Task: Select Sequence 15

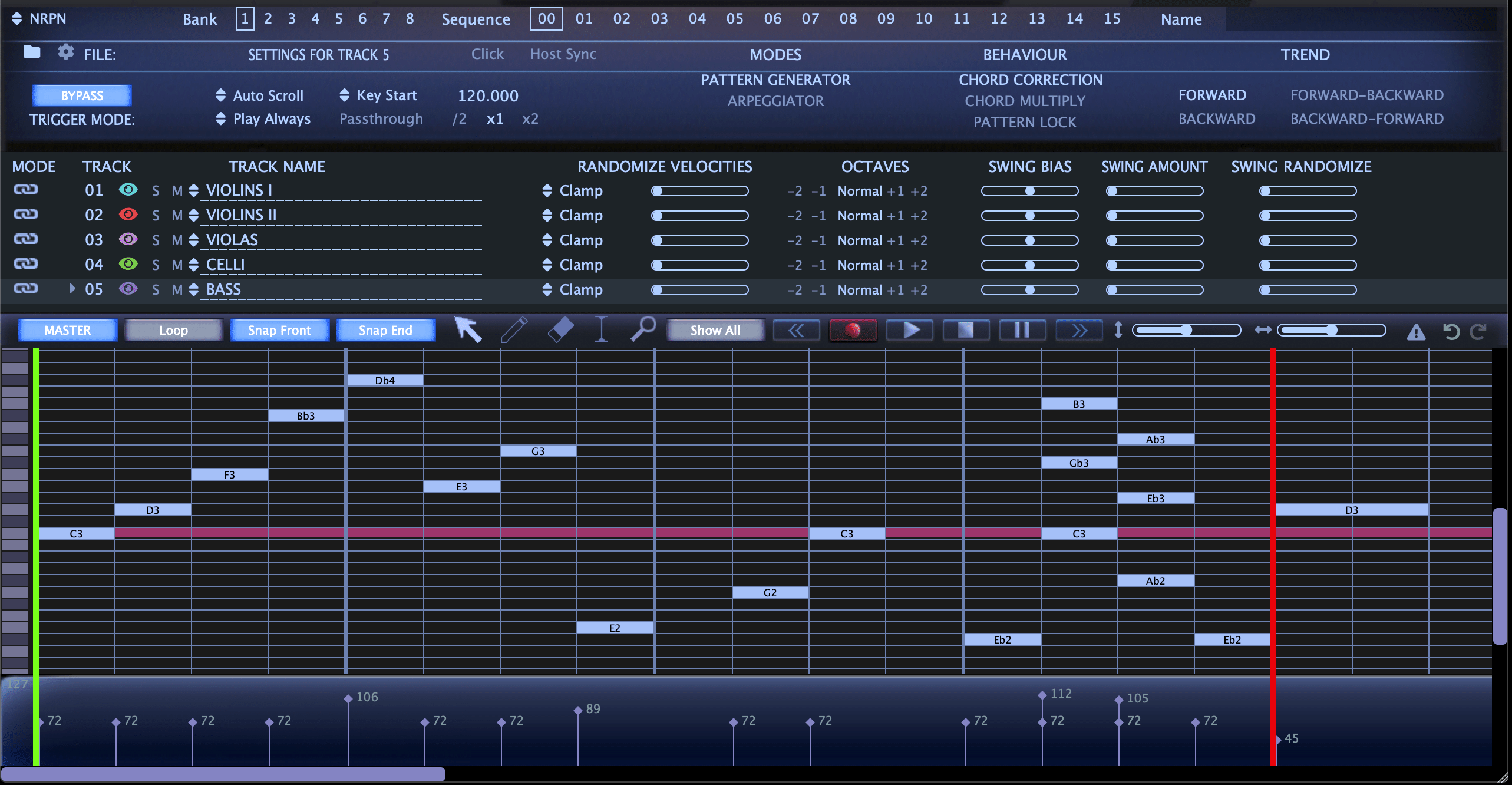Action: click(1112, 18)
